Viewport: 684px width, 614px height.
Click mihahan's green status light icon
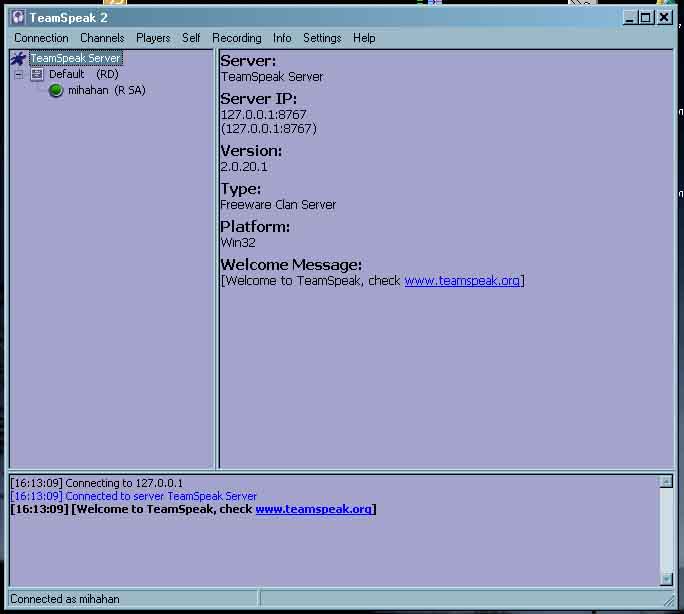pyautogui.click(x=56, y=91)
